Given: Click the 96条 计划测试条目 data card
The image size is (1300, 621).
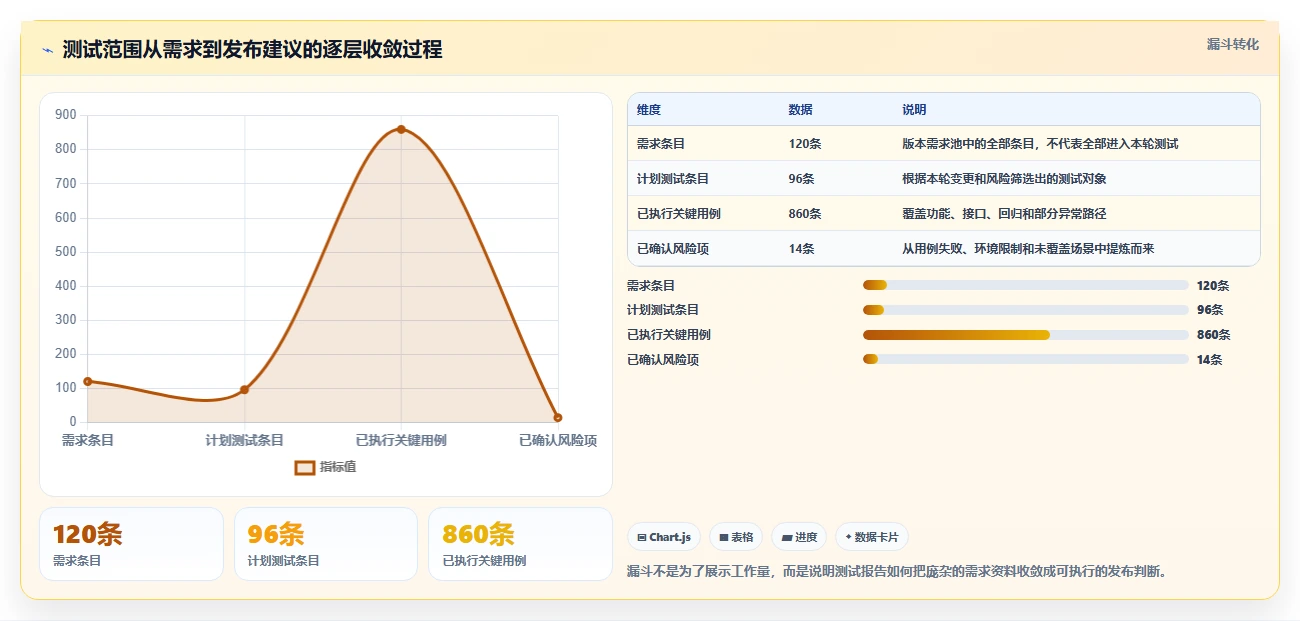Looking at the screenshot, I should tap(325, 544).
